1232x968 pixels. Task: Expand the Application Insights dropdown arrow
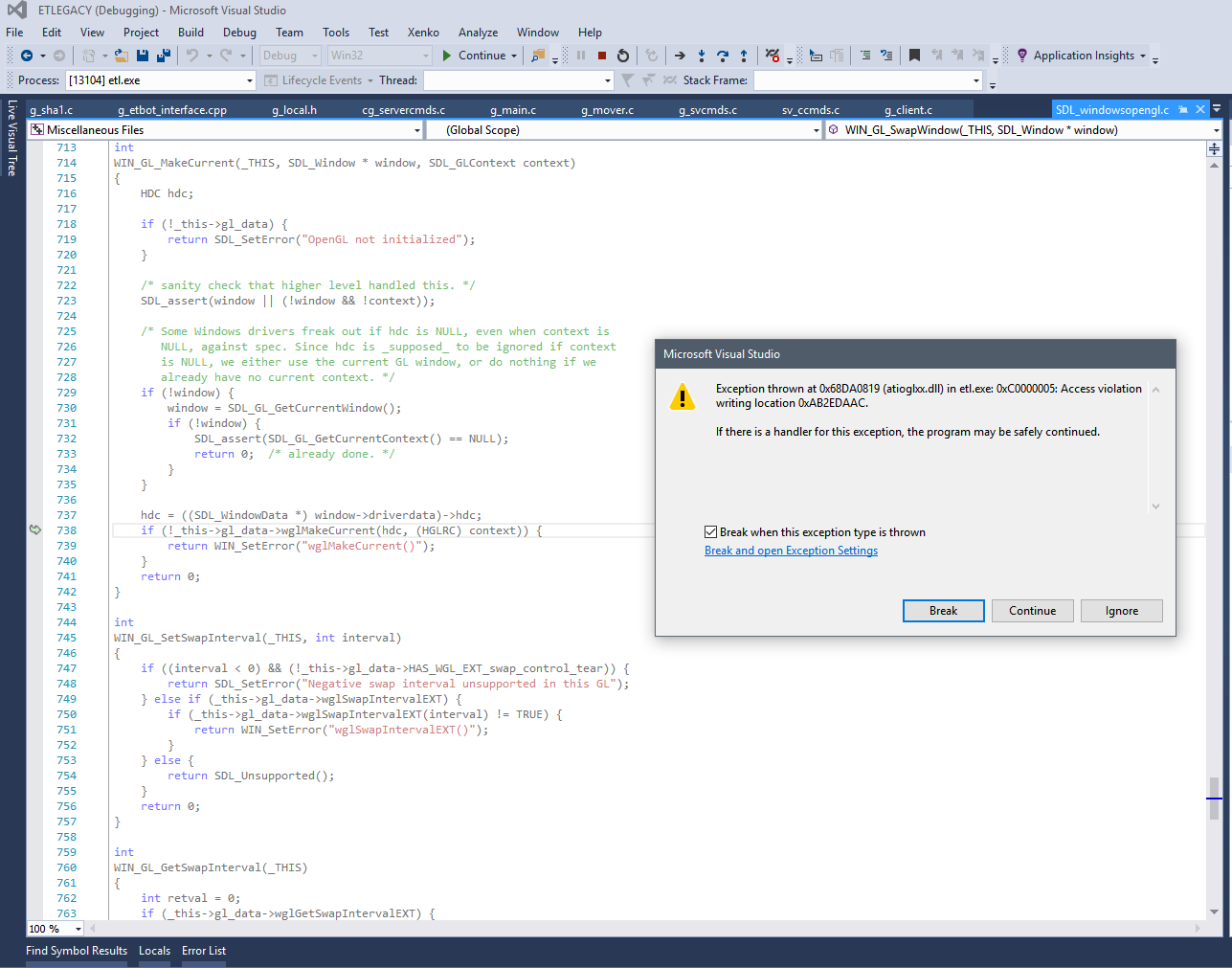1143,56
